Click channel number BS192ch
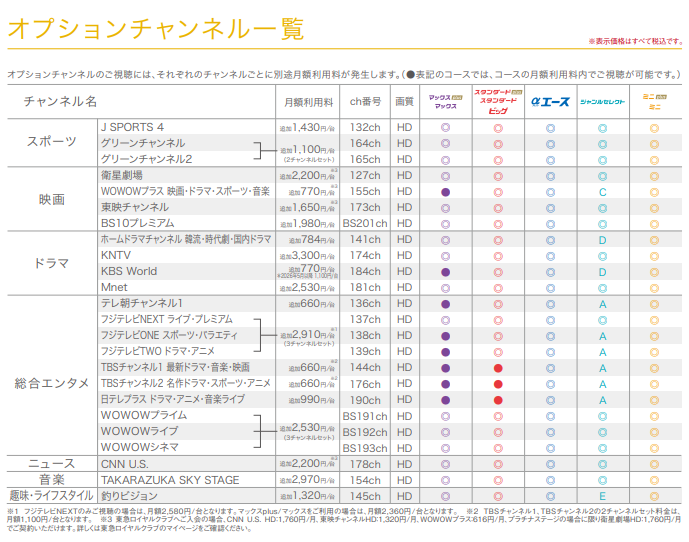Viewport: 689px width, 542px height. [365, 433]
